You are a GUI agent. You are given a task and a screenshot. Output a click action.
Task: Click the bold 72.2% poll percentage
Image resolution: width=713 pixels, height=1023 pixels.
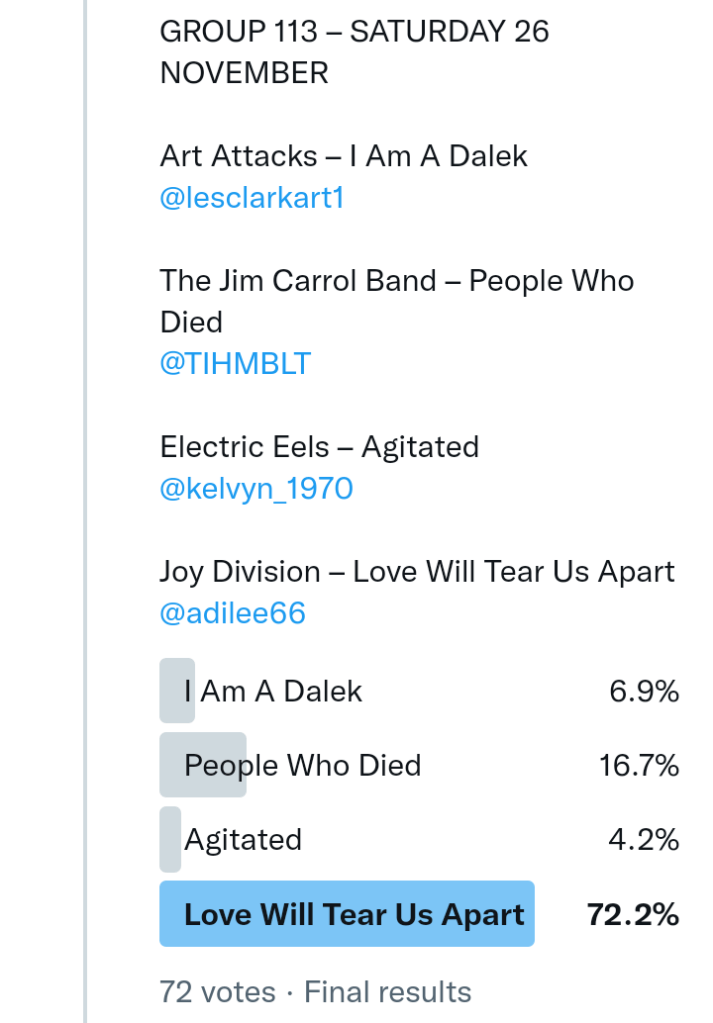coord(632,914)
